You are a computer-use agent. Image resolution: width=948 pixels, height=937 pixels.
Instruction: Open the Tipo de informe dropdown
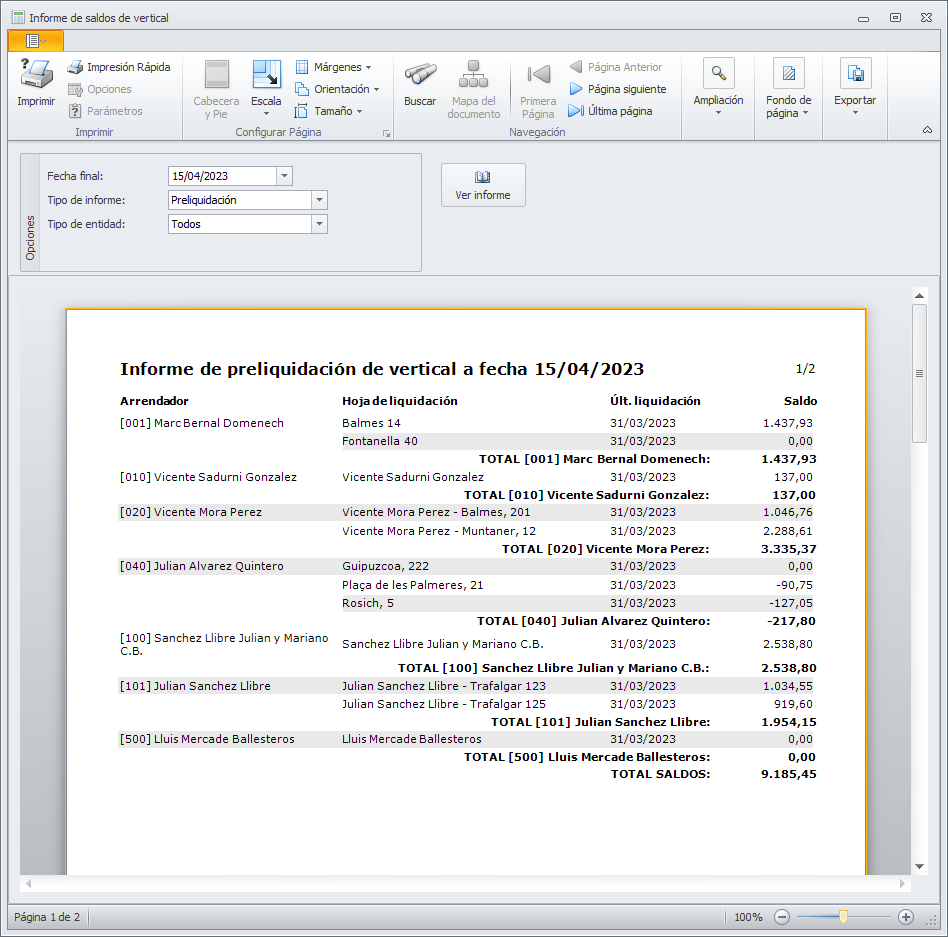pyautogui.click(x=319, y=200)
